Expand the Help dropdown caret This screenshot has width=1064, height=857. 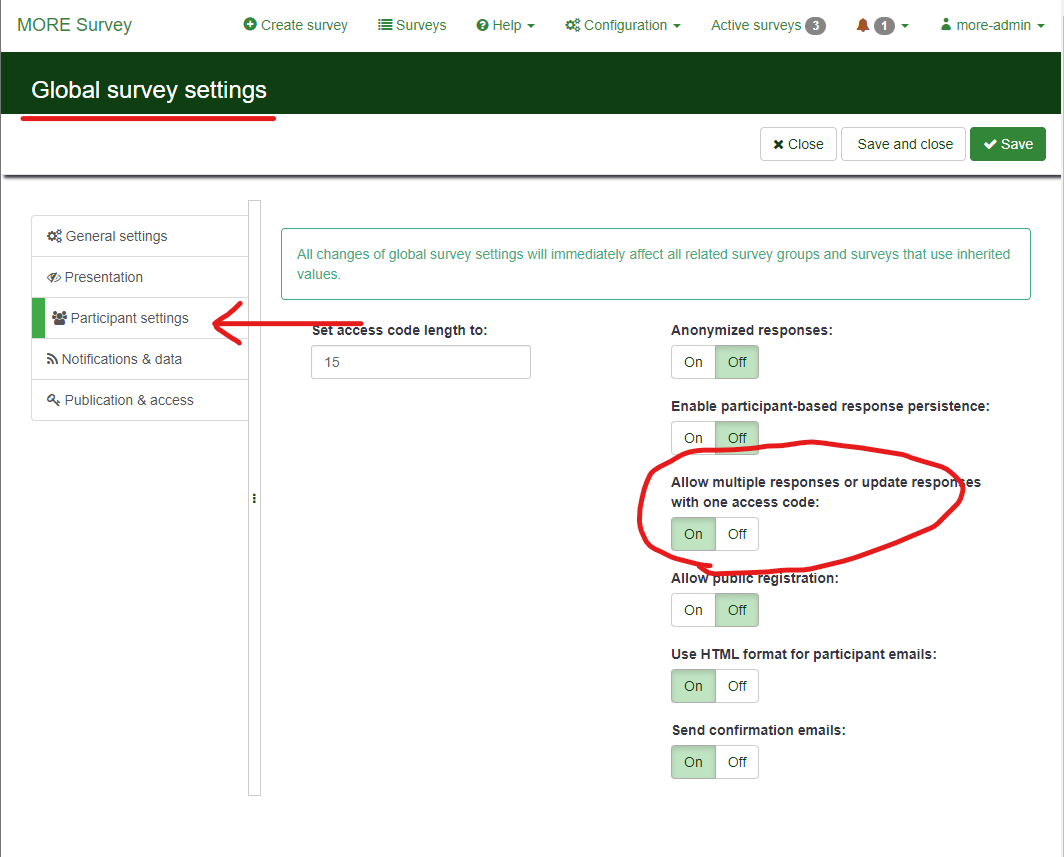click(x=531, y=26)
